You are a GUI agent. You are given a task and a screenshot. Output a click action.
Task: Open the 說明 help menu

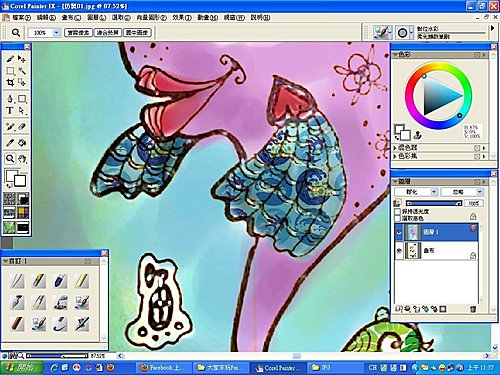(x=260, y=17)
